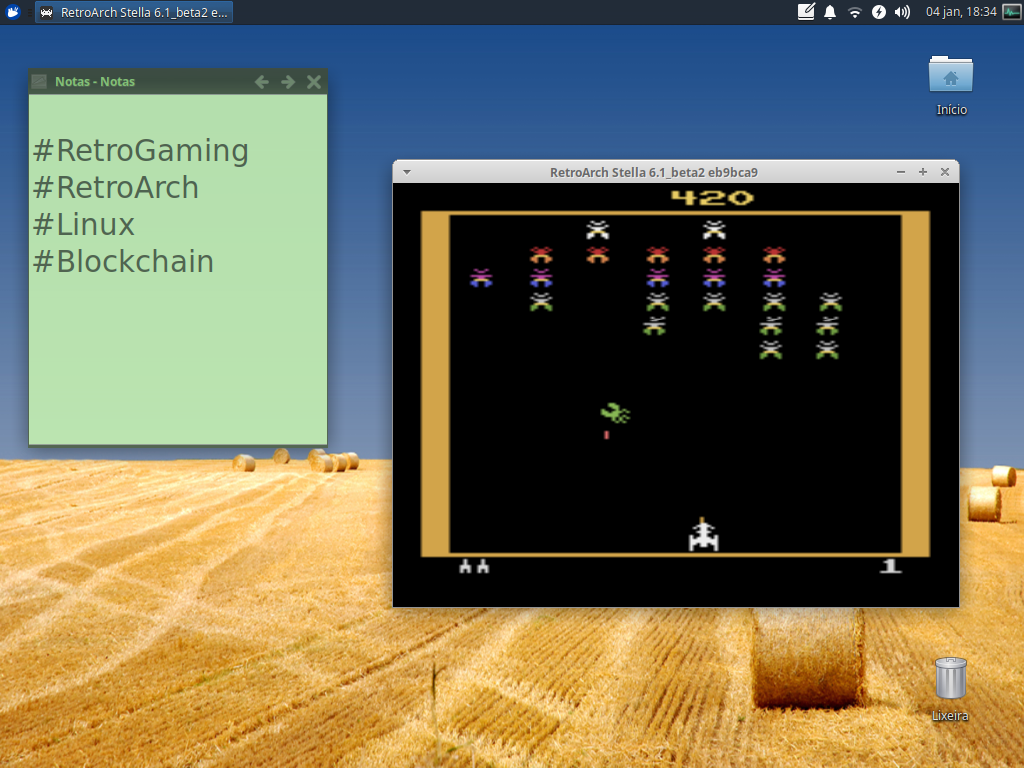Minimize the RetroArch Stella window
Screen dimensions: 1024x768
pos(901,172)
